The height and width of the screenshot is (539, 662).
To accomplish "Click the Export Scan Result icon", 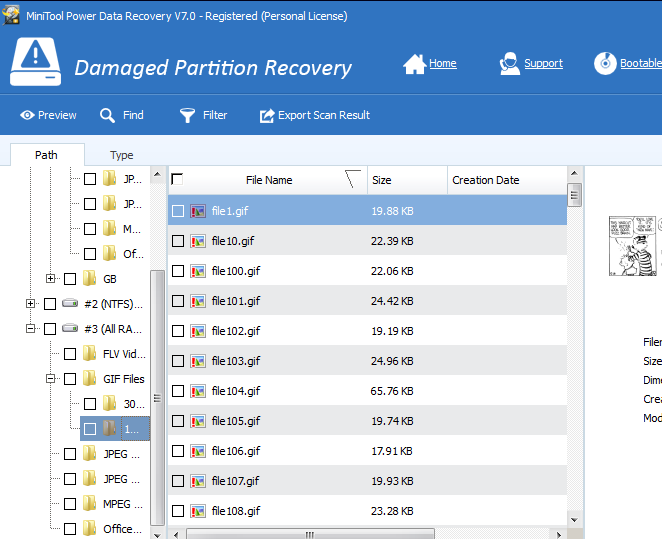I will pyautogui.click(x=267, y=115).
